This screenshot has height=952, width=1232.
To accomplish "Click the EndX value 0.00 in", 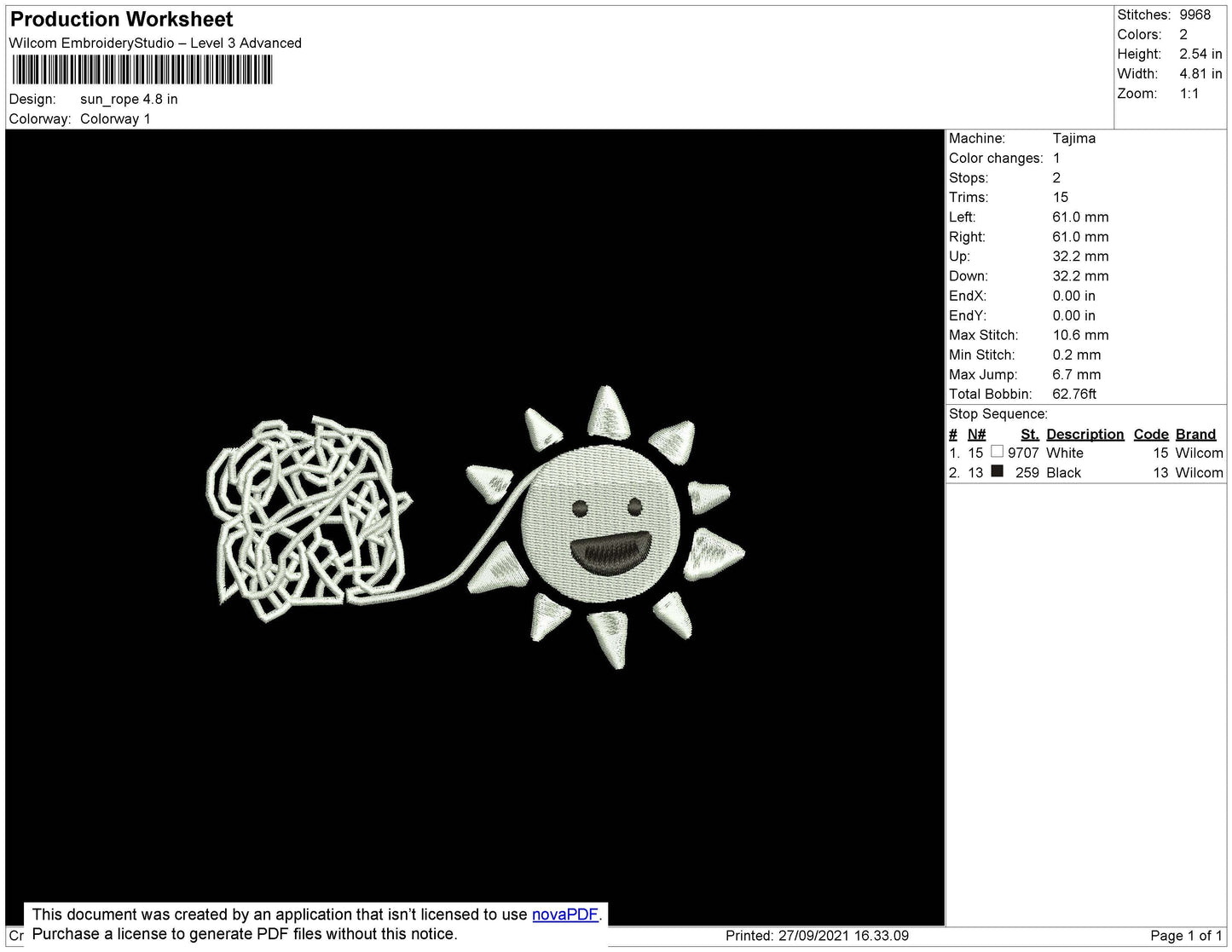I will [1073, 296].
